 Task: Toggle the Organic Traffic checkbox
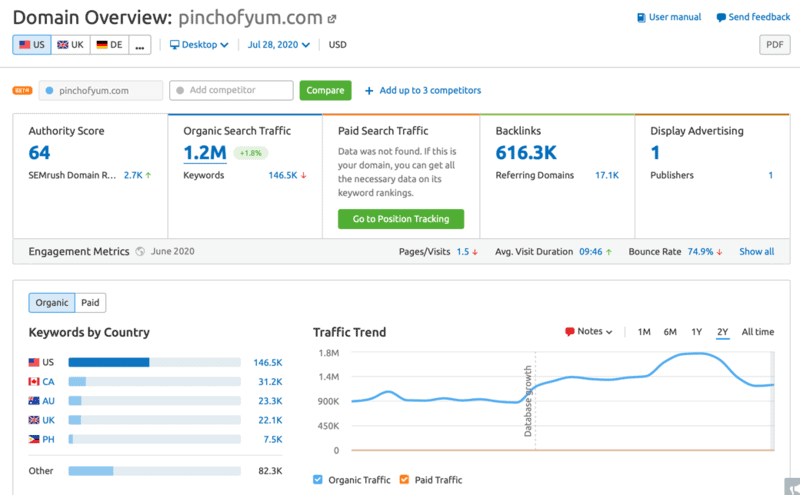318,480
